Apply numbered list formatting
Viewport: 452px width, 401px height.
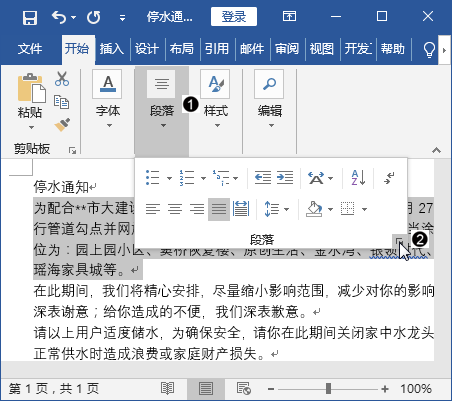pos(187,178)
